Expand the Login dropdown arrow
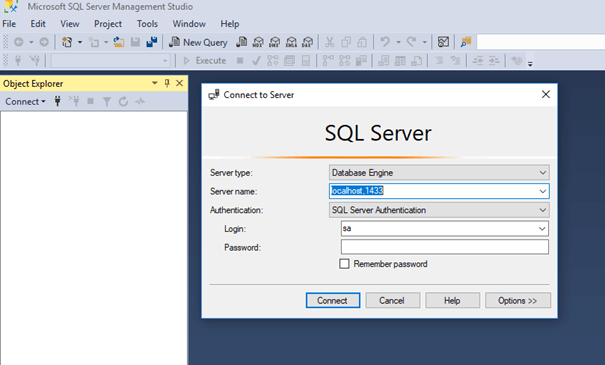Viewport: 605px width, 365px height. click(x=542, y=229)
